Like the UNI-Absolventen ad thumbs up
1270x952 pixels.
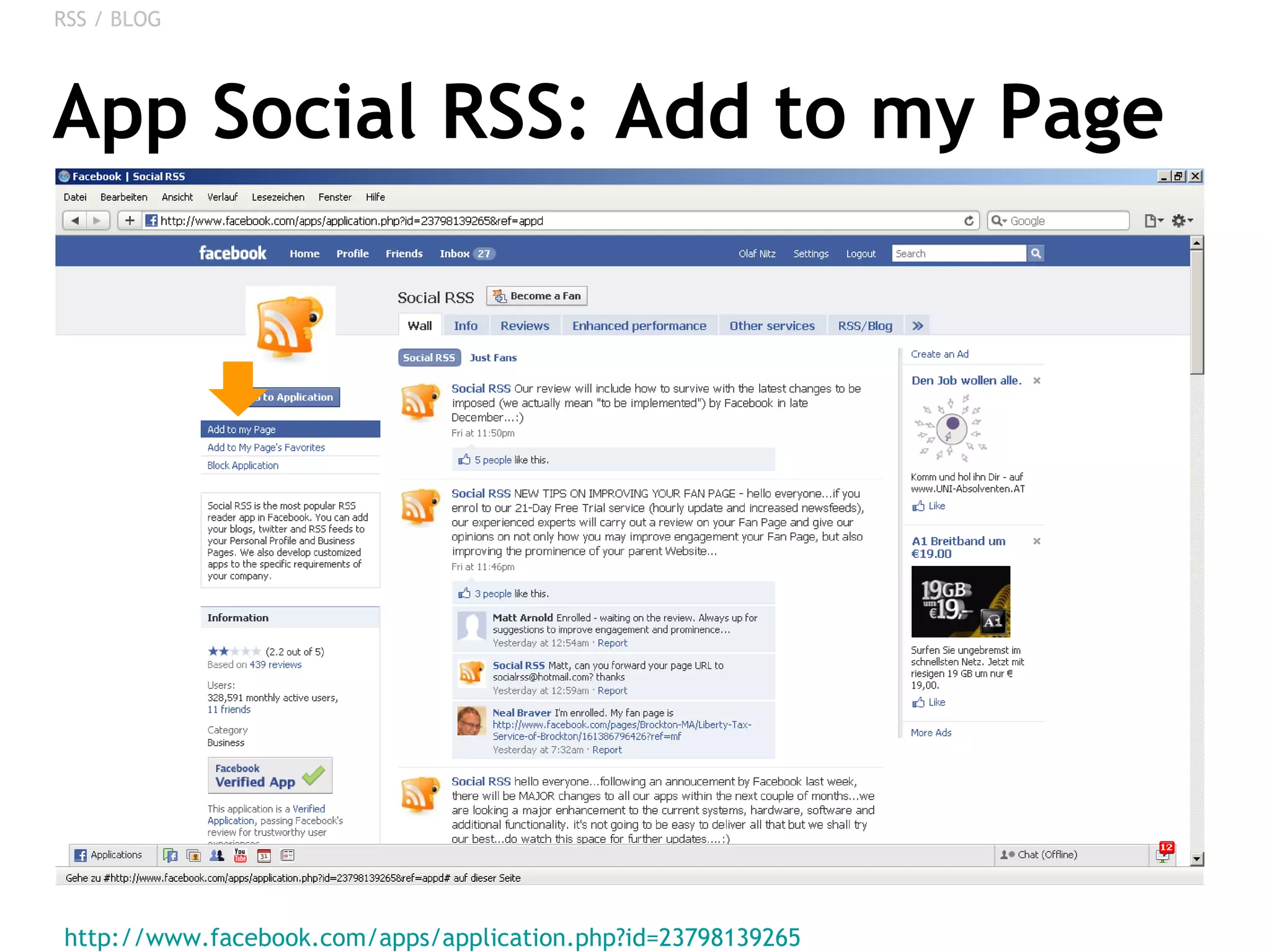click(x=918, y=506)
